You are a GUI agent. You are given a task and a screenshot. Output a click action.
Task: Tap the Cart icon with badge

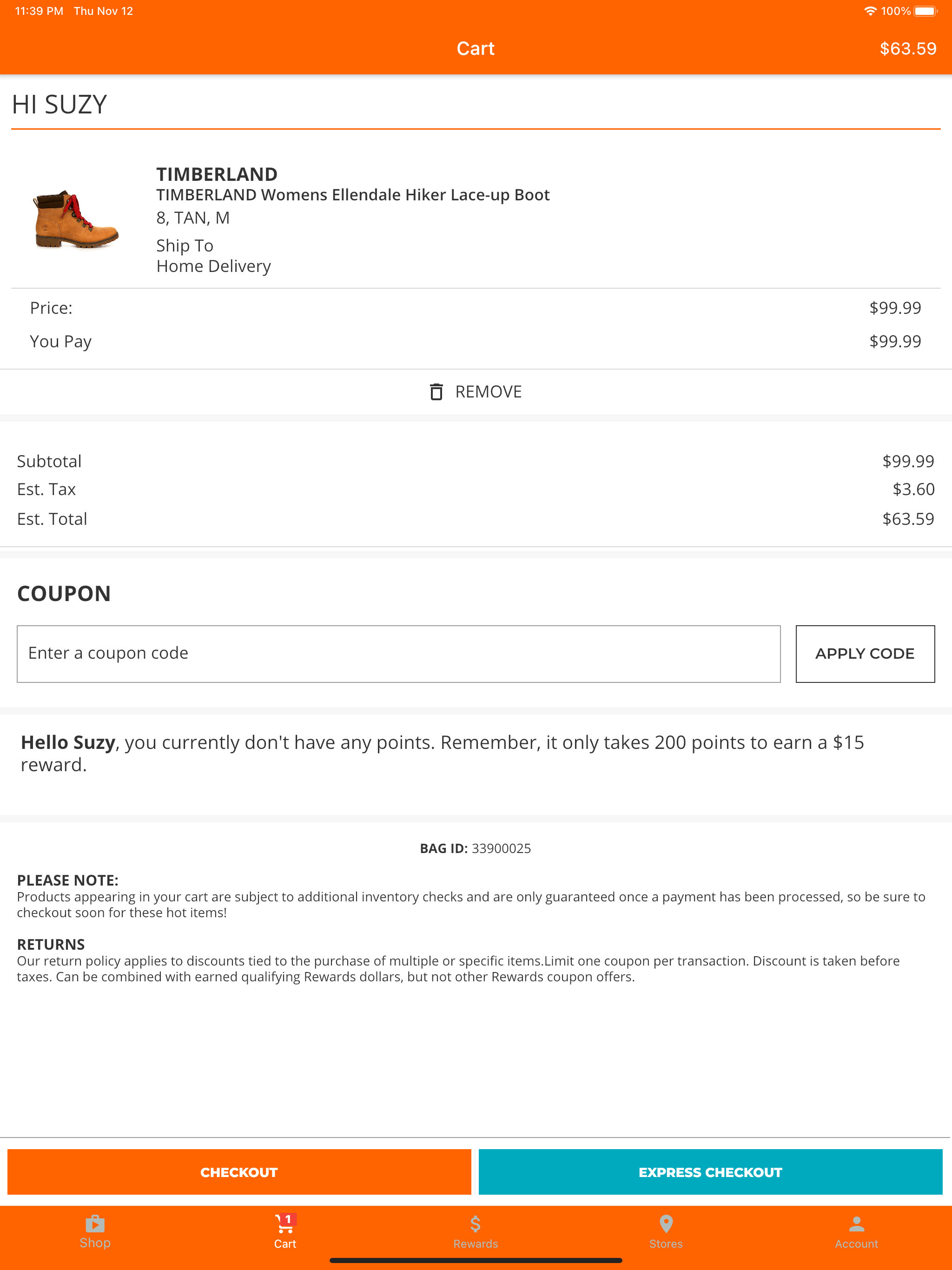pos(285,1224)
